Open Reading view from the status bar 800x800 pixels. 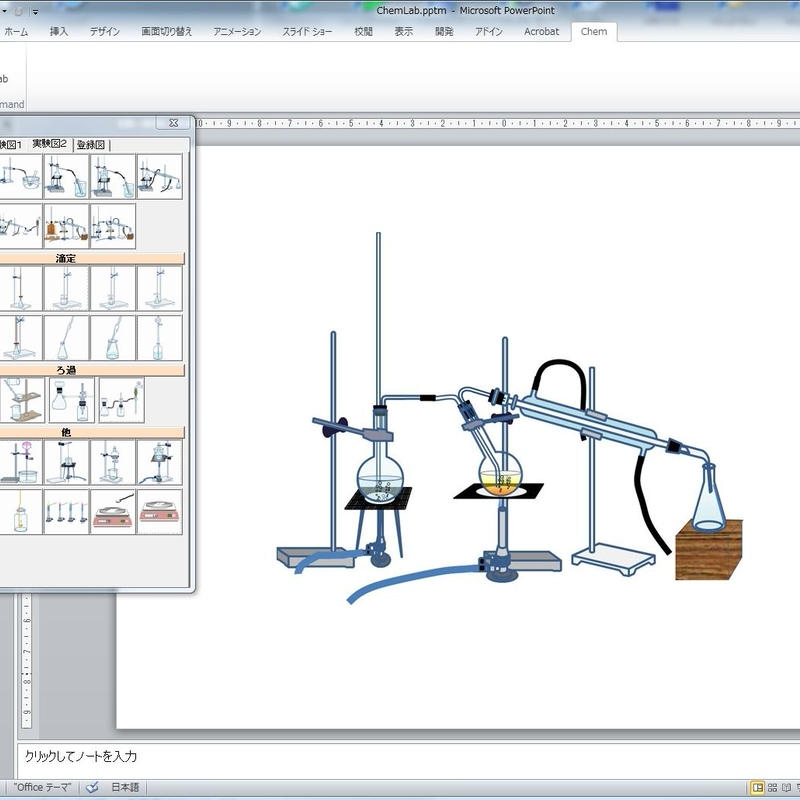pos(786,787)
